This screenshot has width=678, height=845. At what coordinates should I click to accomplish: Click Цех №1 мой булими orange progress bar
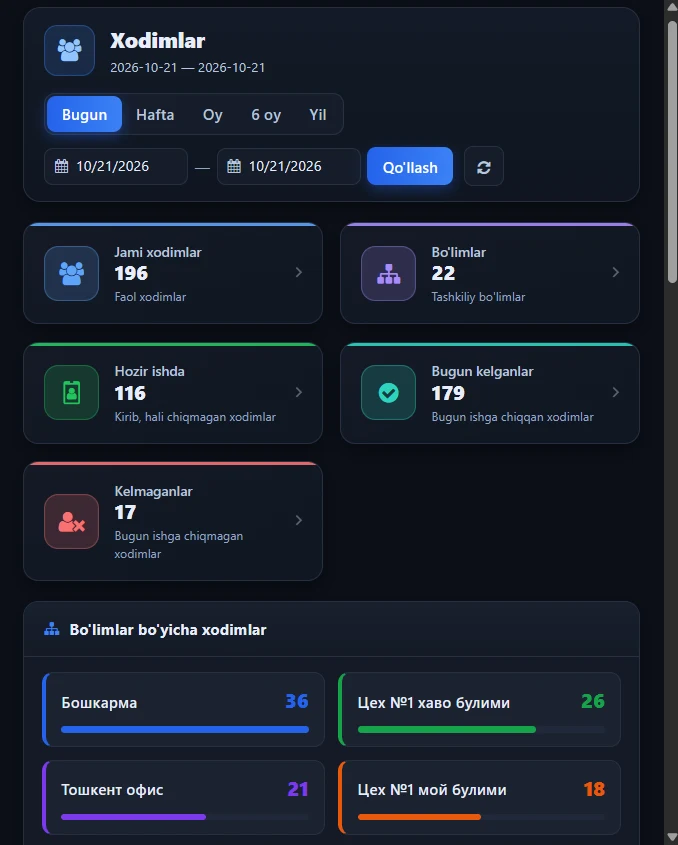click(419, 817)
